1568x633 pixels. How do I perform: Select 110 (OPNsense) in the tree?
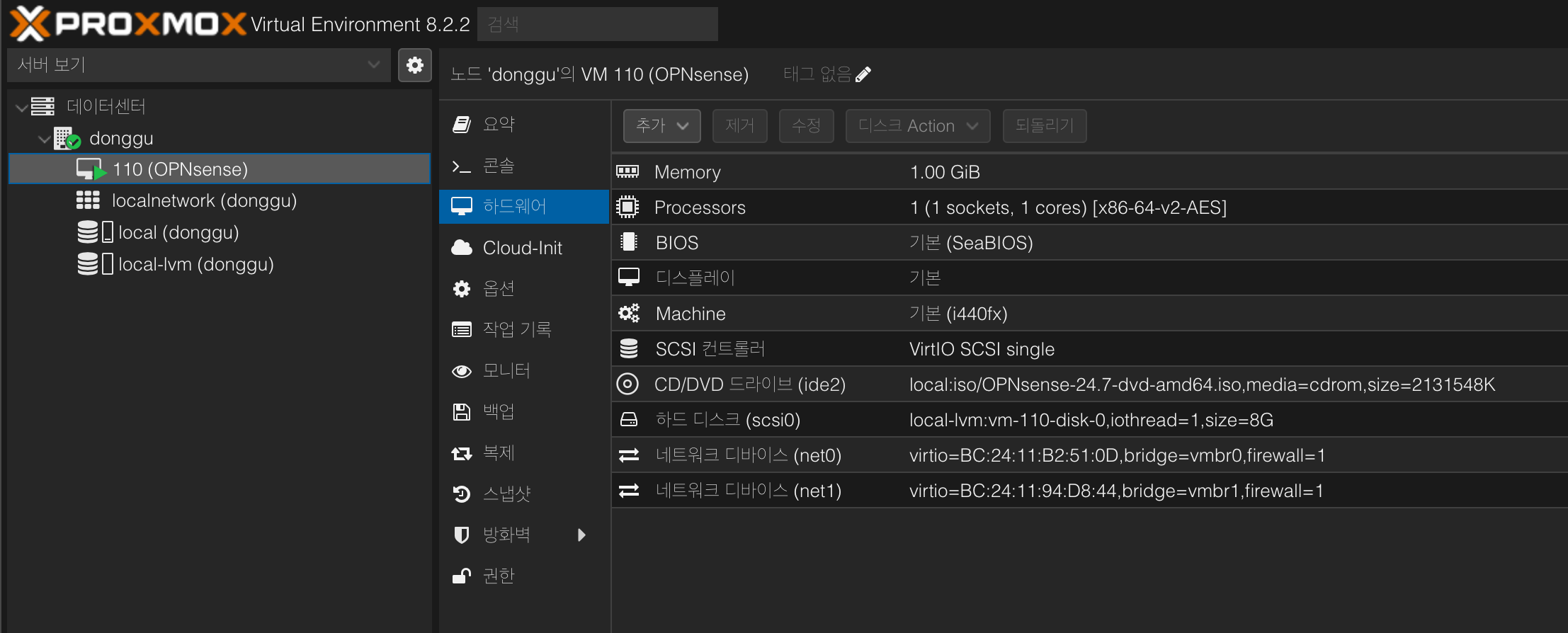click(x=220, y=169)
